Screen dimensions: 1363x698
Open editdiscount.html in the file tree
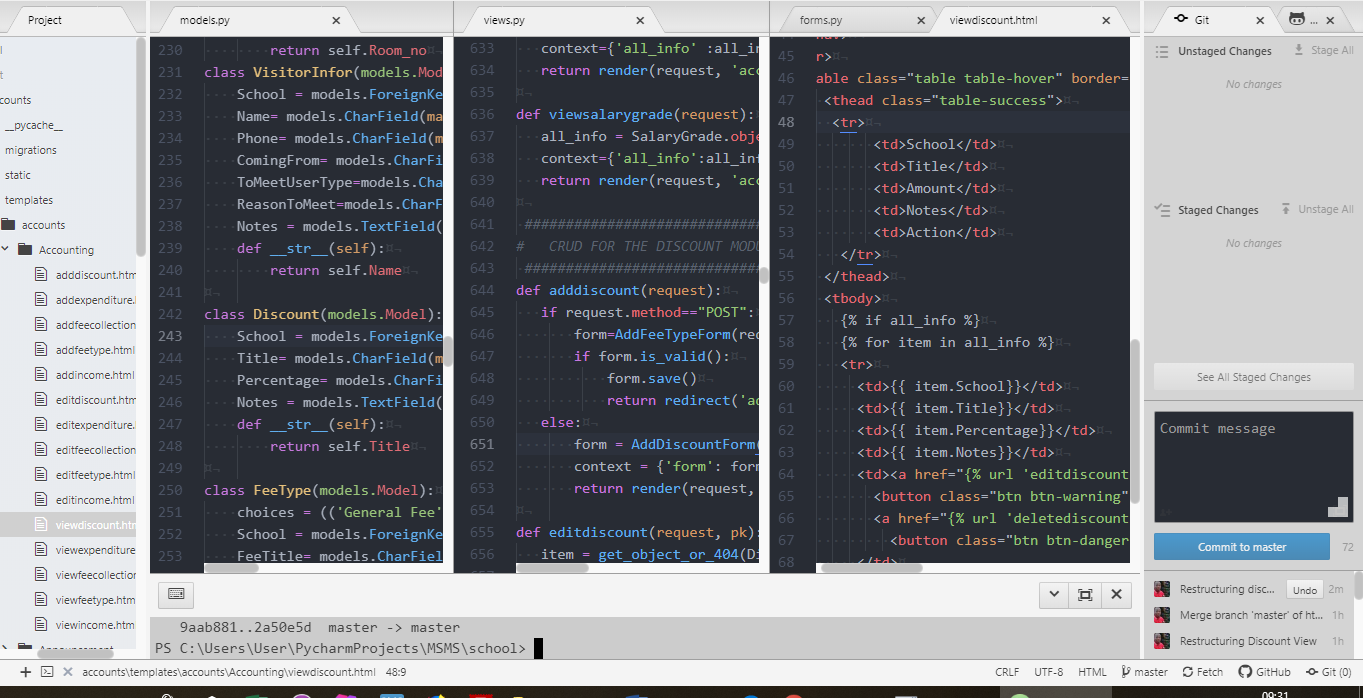[x=95, y=400]
